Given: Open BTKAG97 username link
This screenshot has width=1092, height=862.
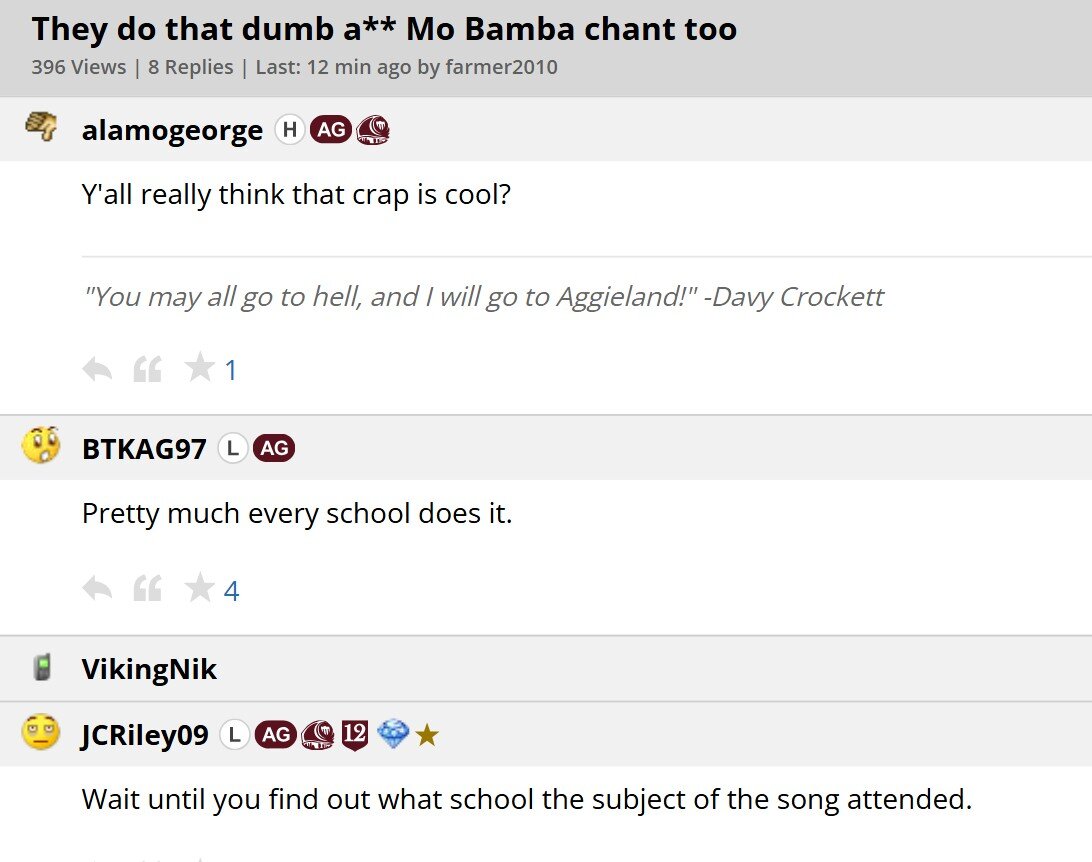Looking at the screenshot, I should pos(144,449).
